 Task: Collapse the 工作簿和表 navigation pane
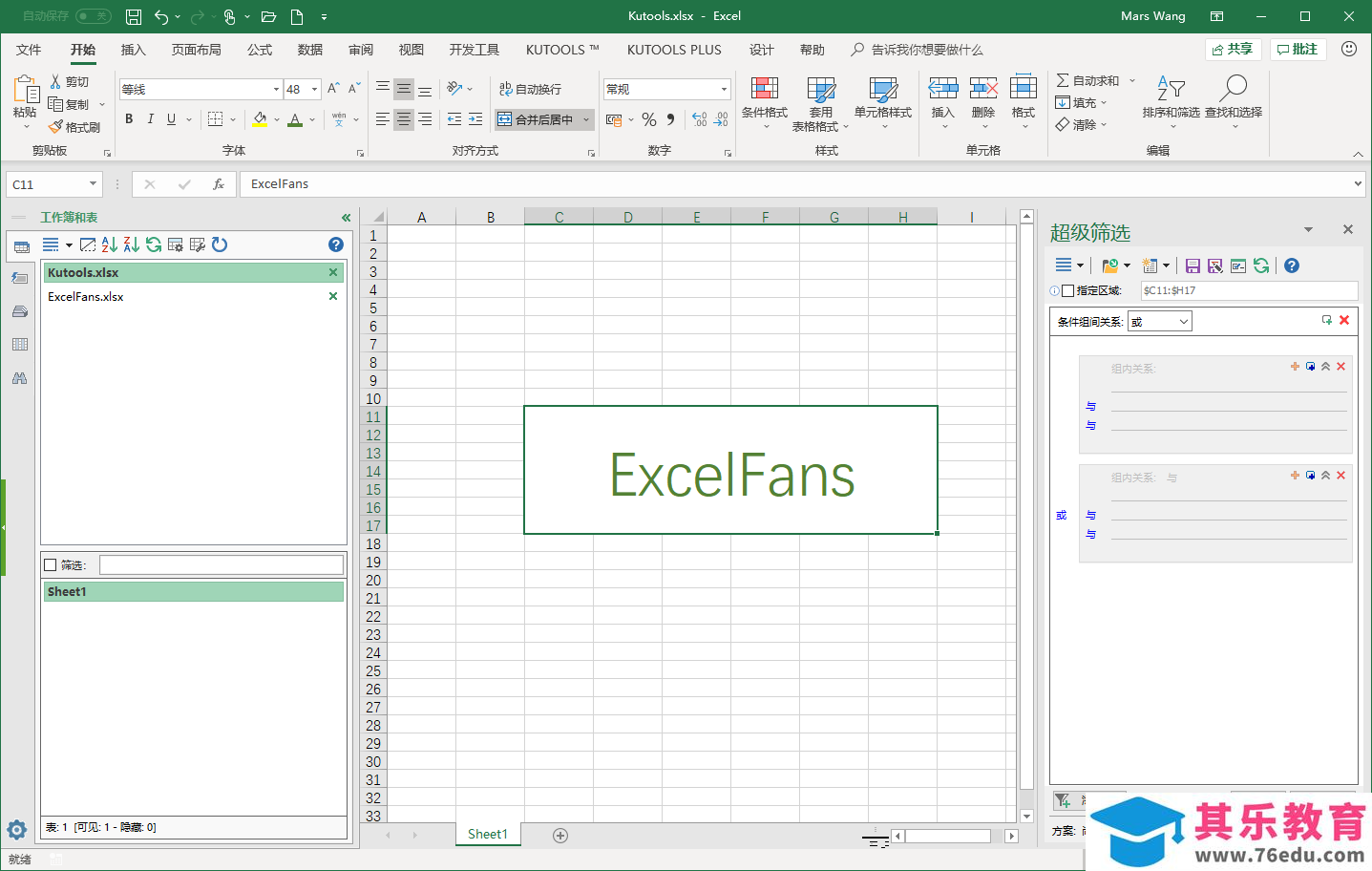point(346,218)
